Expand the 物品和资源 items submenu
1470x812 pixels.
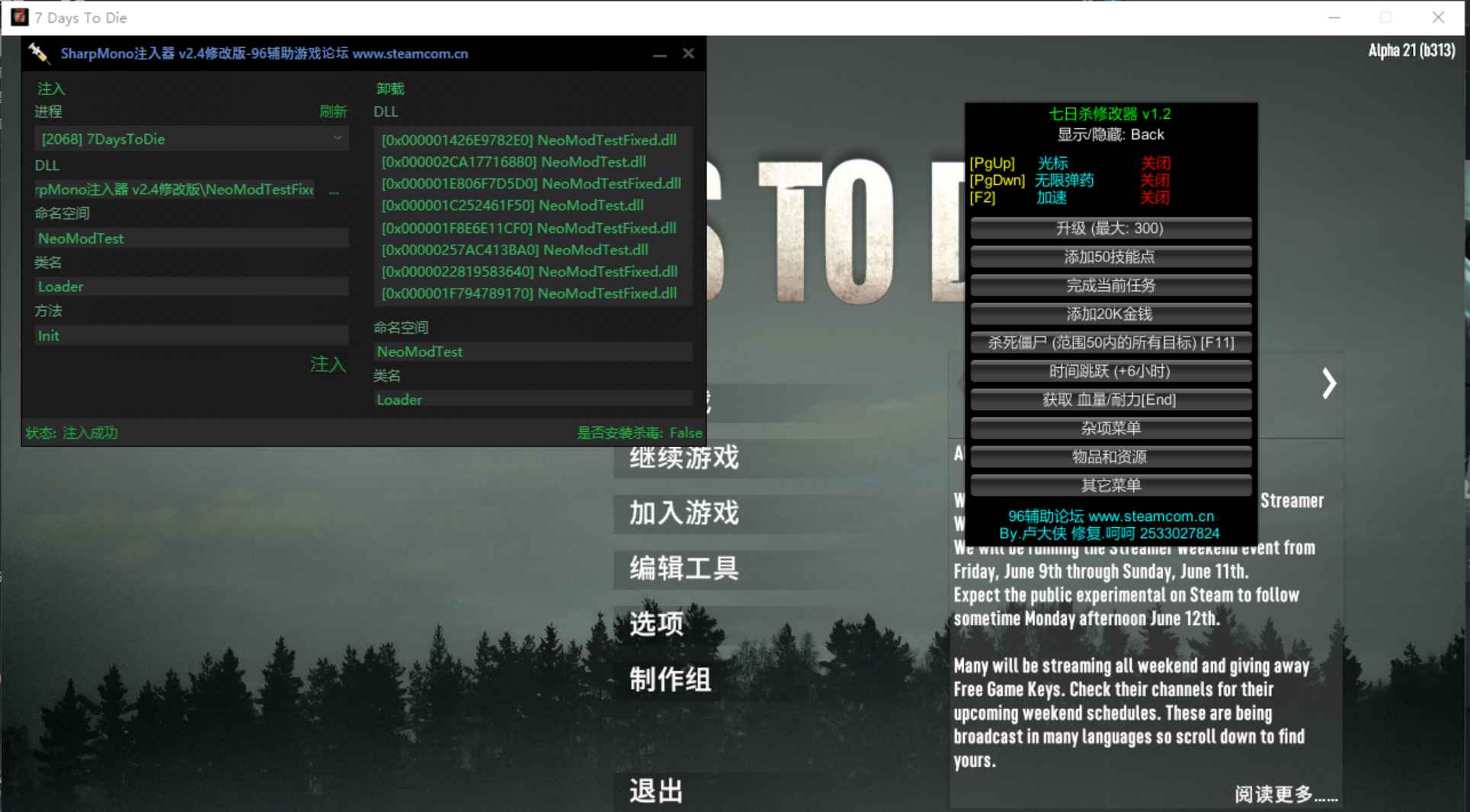pyautogui.click(x=1110, y=457)
